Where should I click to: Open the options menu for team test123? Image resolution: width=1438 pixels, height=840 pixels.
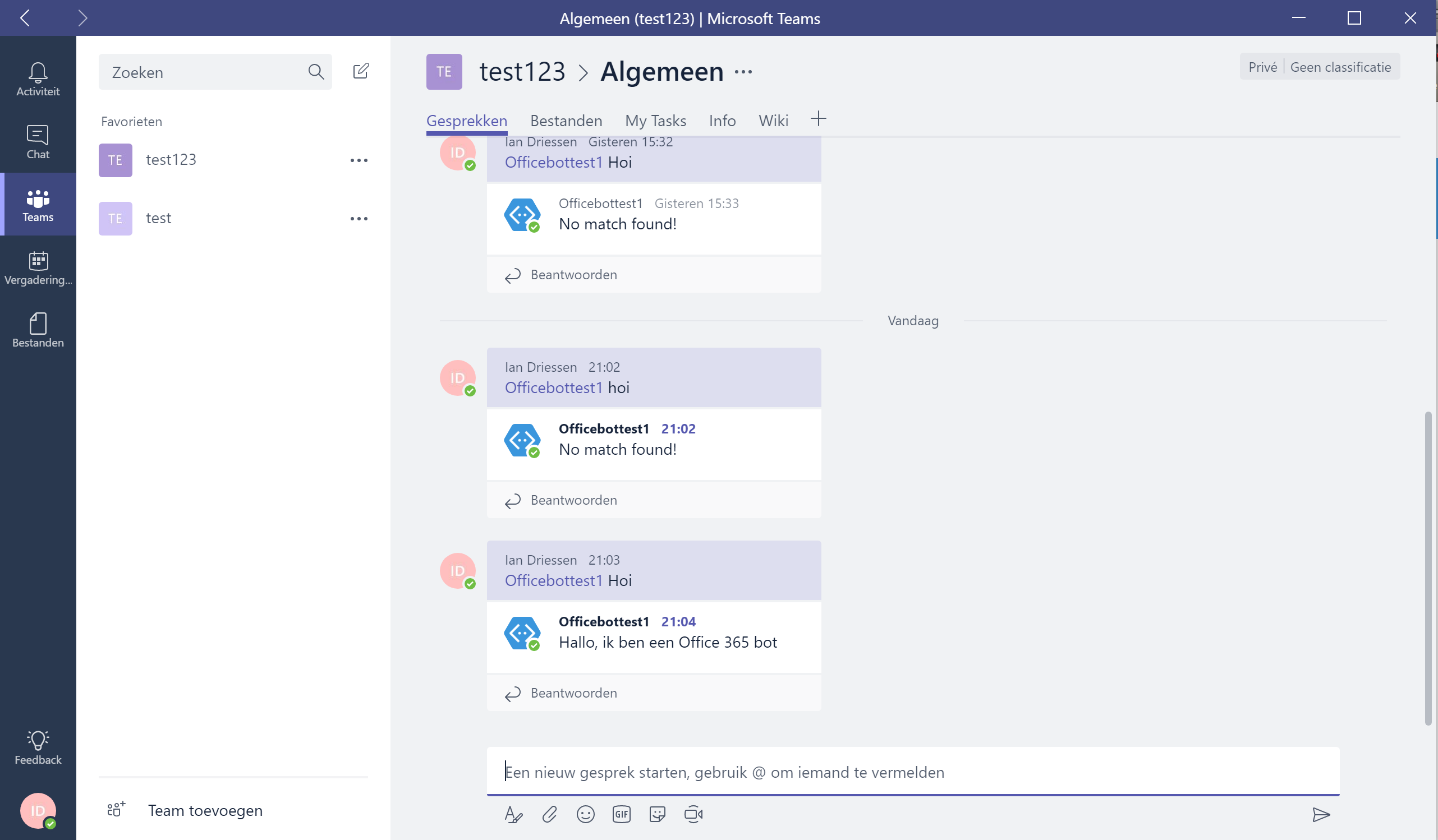[359, 160]
